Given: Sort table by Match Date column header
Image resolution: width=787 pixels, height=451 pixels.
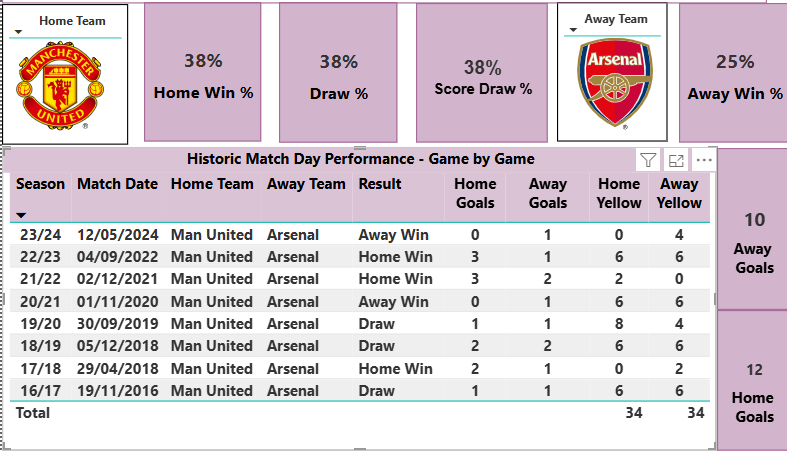Looking at the screenshot, I should tap(117, 184).
